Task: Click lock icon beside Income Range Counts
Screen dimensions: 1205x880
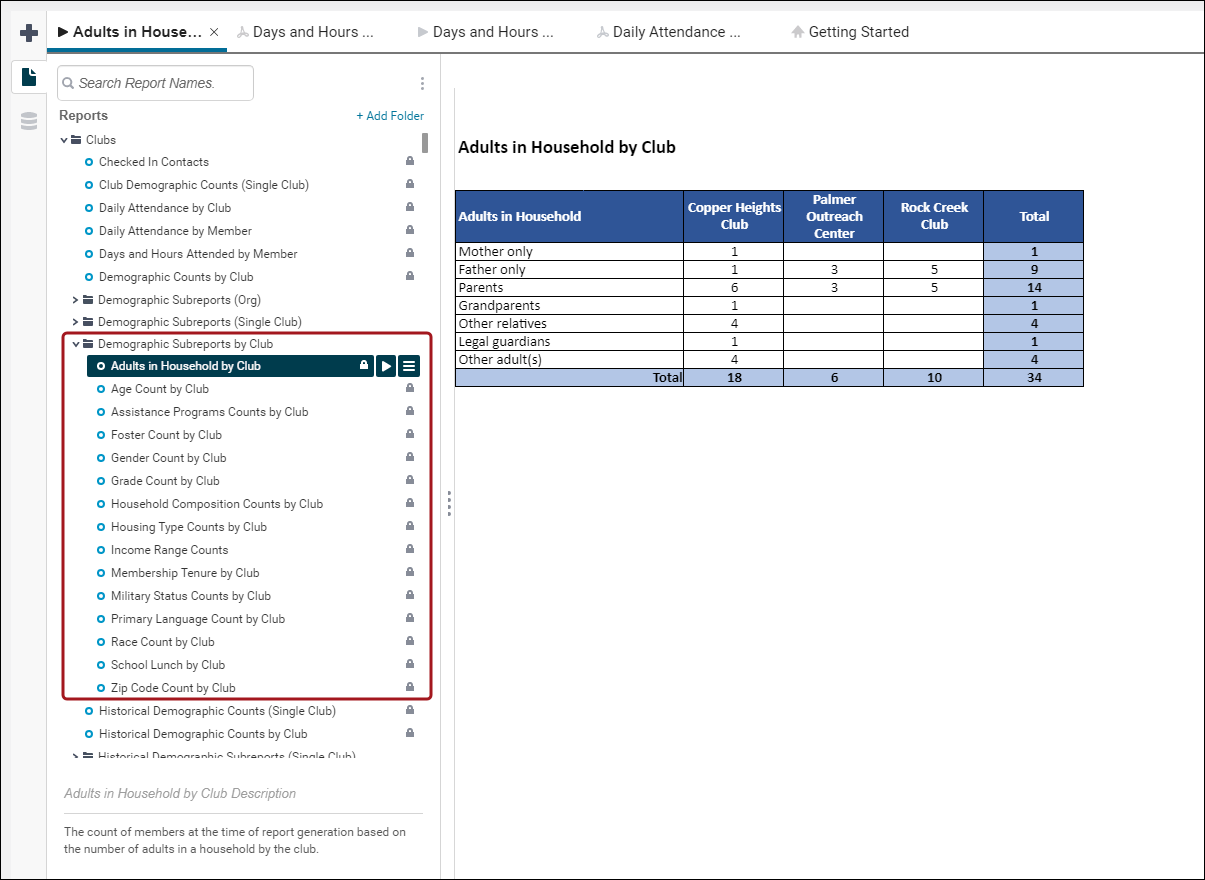Action: click(x=409, y=550)
